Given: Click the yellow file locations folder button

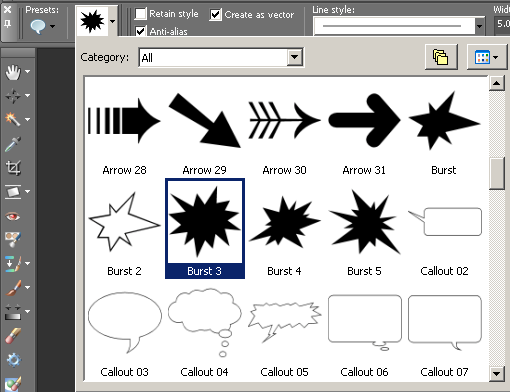Looking at the screenshot, I should click(x=441, y=57).
